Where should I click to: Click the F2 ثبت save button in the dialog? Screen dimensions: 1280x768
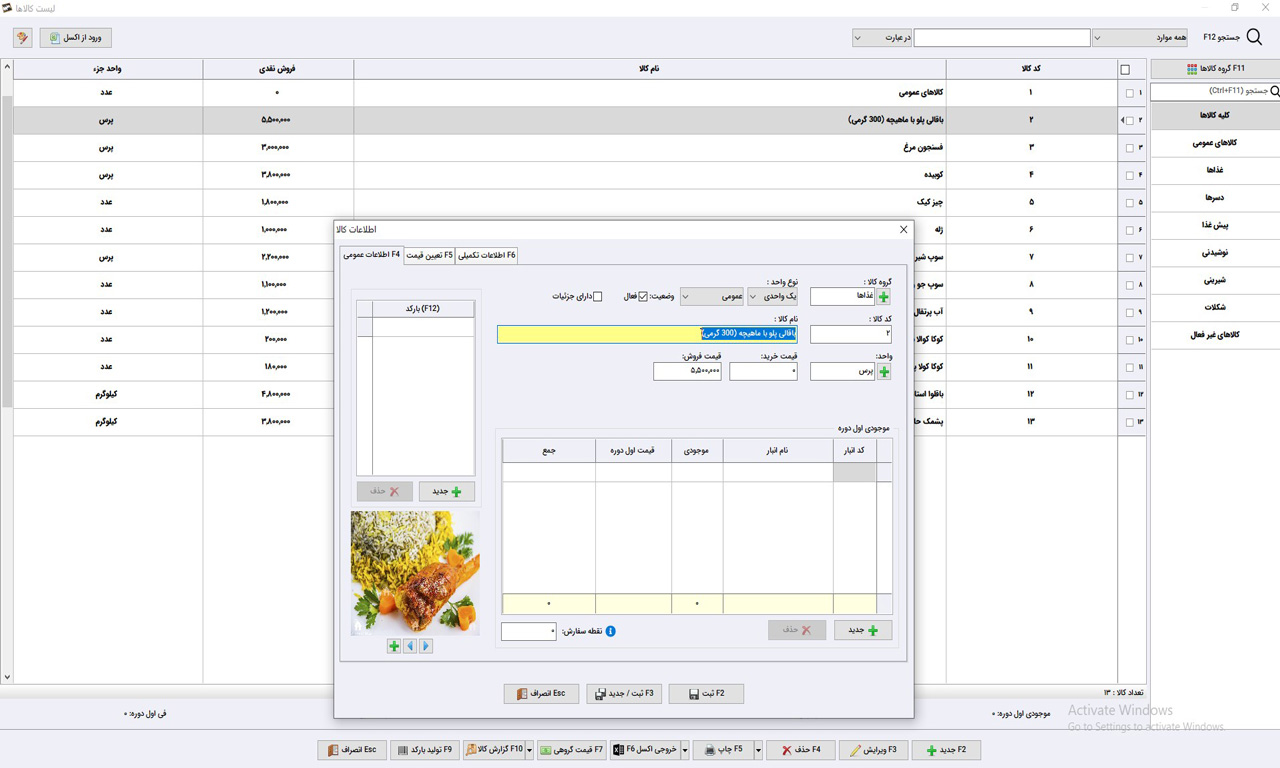pyautogui.click(x=706, y=693)
